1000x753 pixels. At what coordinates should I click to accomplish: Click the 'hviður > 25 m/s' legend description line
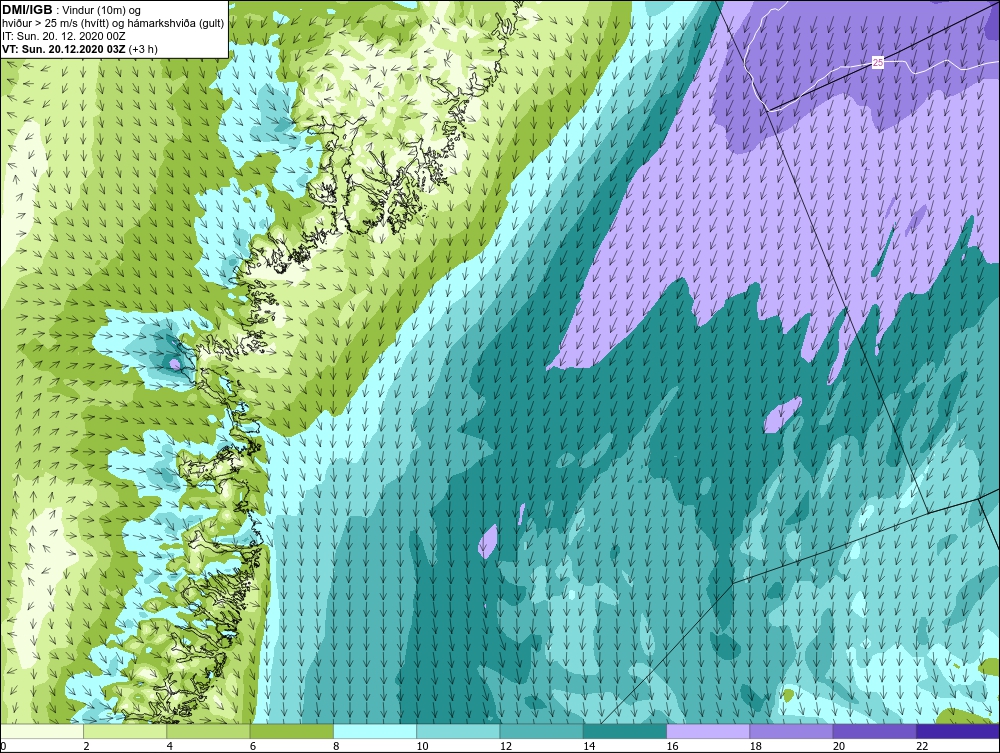pos(113,24)
